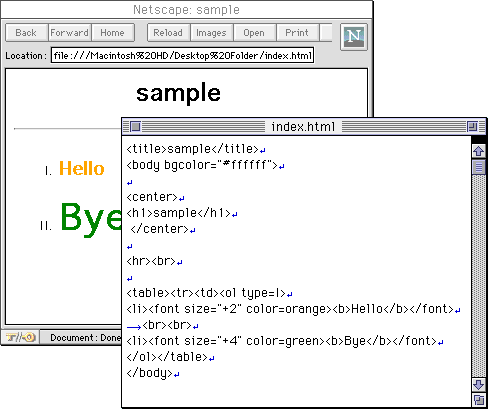This screenshot has width=488, height=409.
Task: Click the resize grip icon at window corner
Action: (479, 400)
